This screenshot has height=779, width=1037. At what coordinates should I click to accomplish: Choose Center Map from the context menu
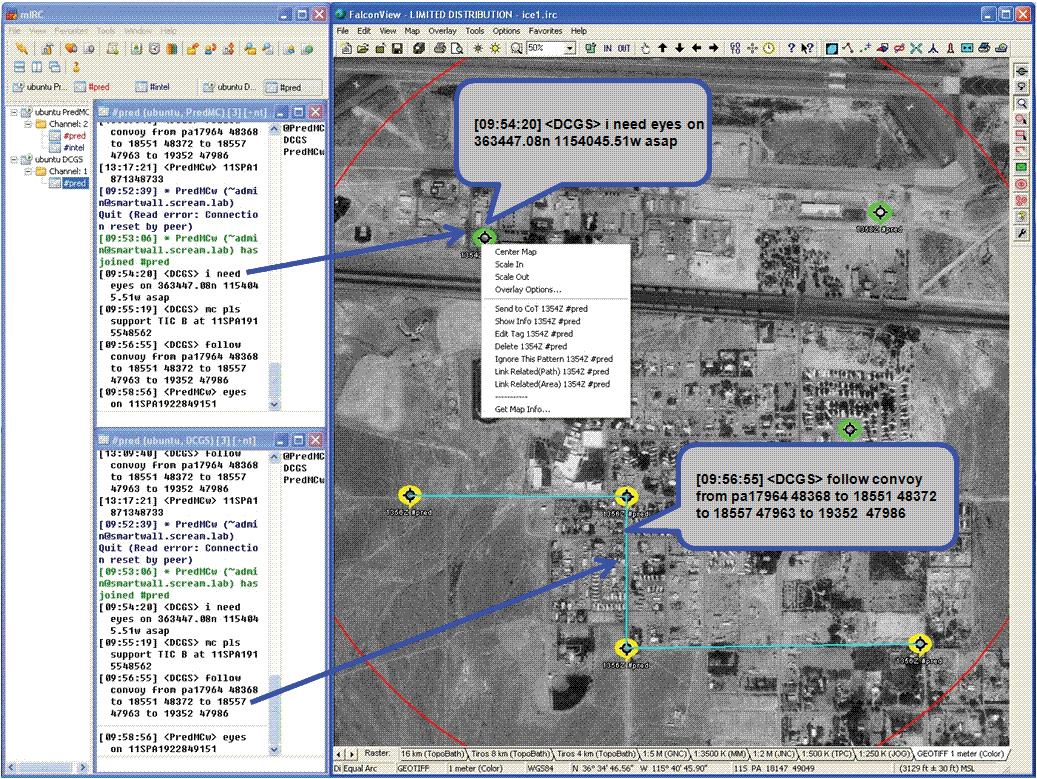516,252
